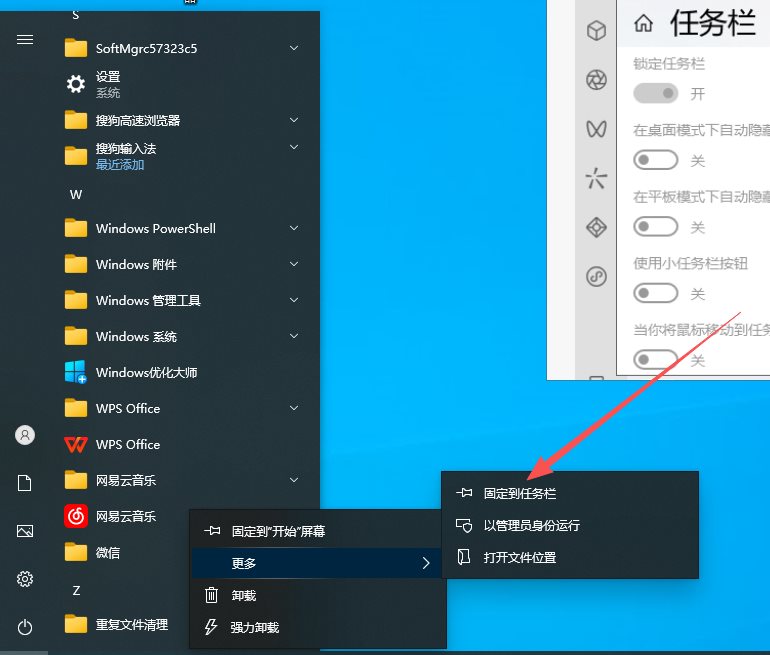The height and width of the screenshot is (655, 770).
Task: Open the WPS Office folder entry
Action: 112,408
